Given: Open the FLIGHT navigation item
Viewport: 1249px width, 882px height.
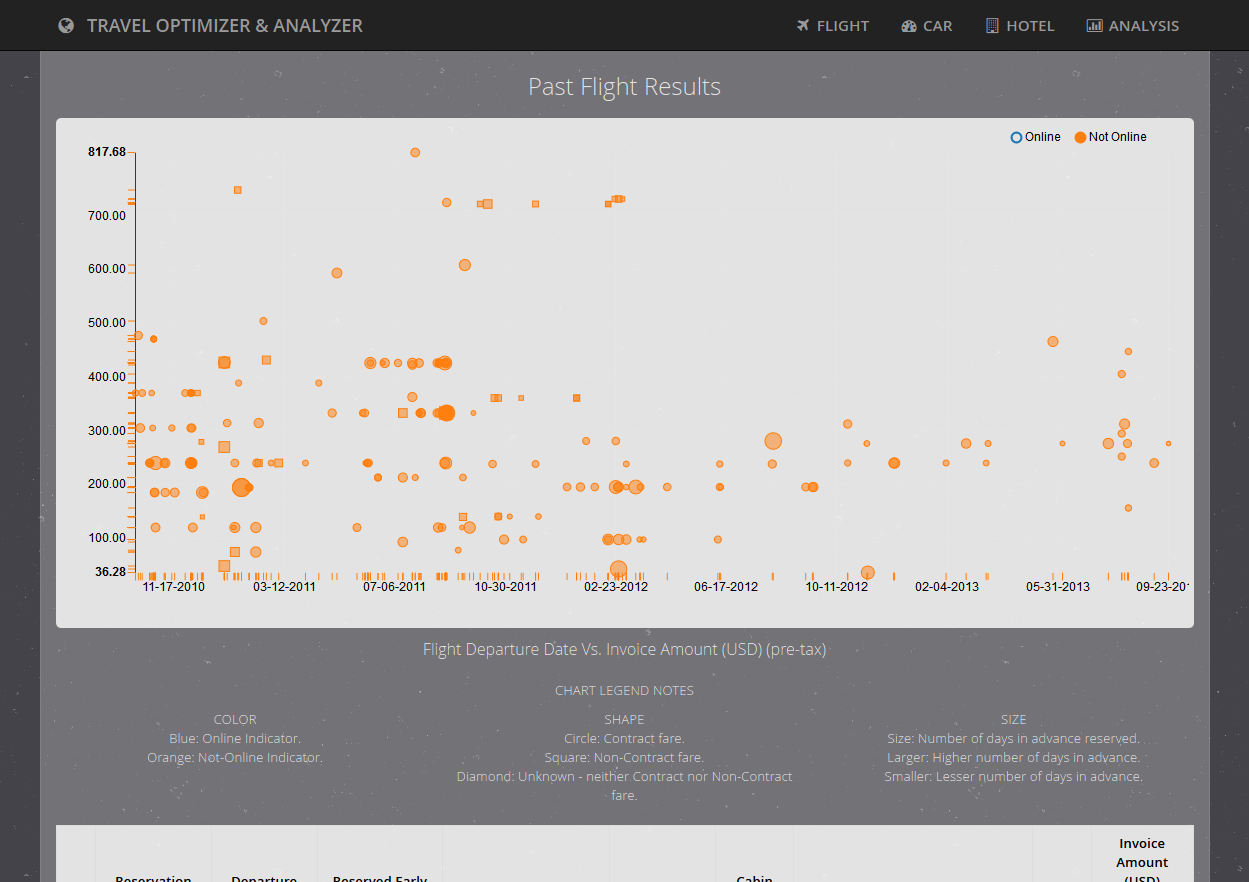Looking at the screenshot, I should click(833, 26).
